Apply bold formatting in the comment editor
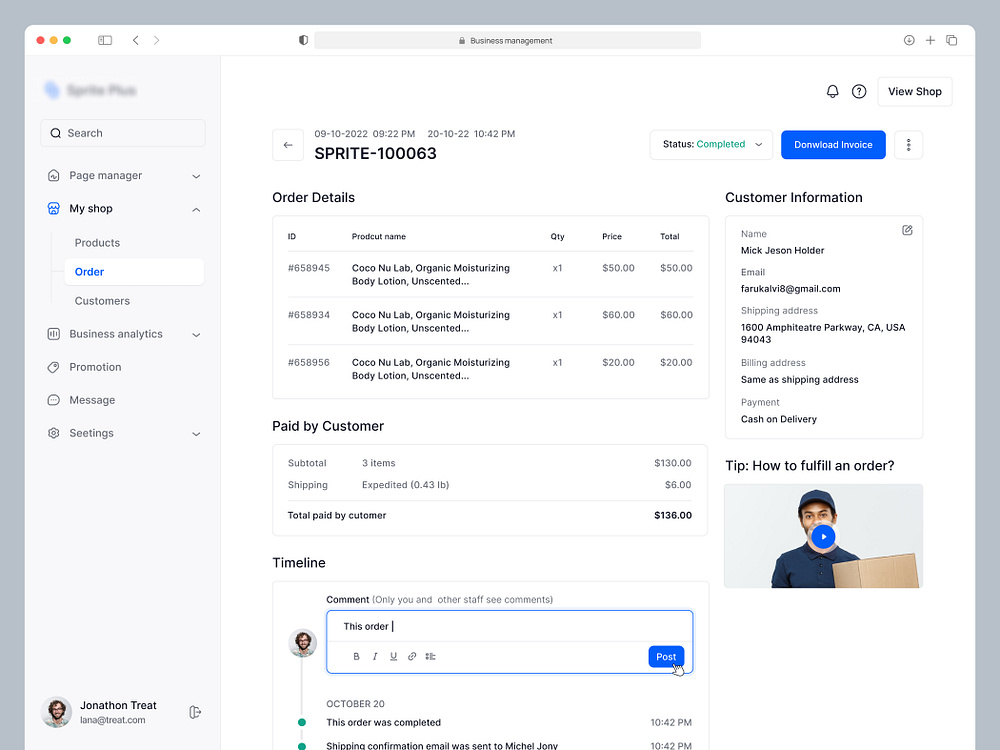 pyautogui.click(x=356, y=656)
